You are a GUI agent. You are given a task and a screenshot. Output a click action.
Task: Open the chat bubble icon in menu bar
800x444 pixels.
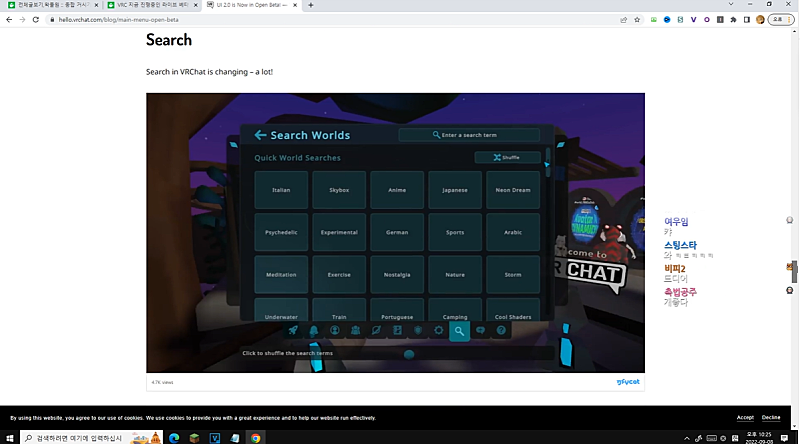(481, 331)
